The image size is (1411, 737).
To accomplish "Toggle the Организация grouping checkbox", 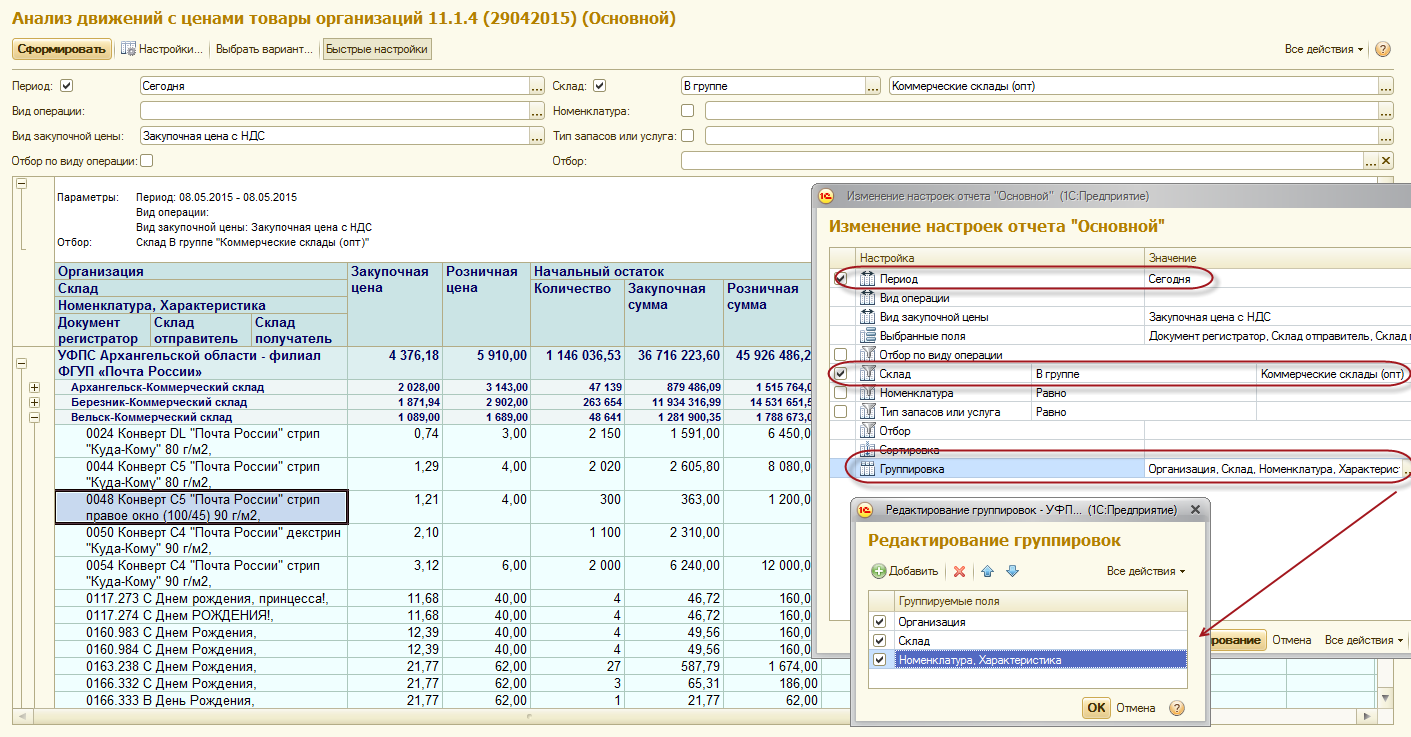I will (879, 622).
